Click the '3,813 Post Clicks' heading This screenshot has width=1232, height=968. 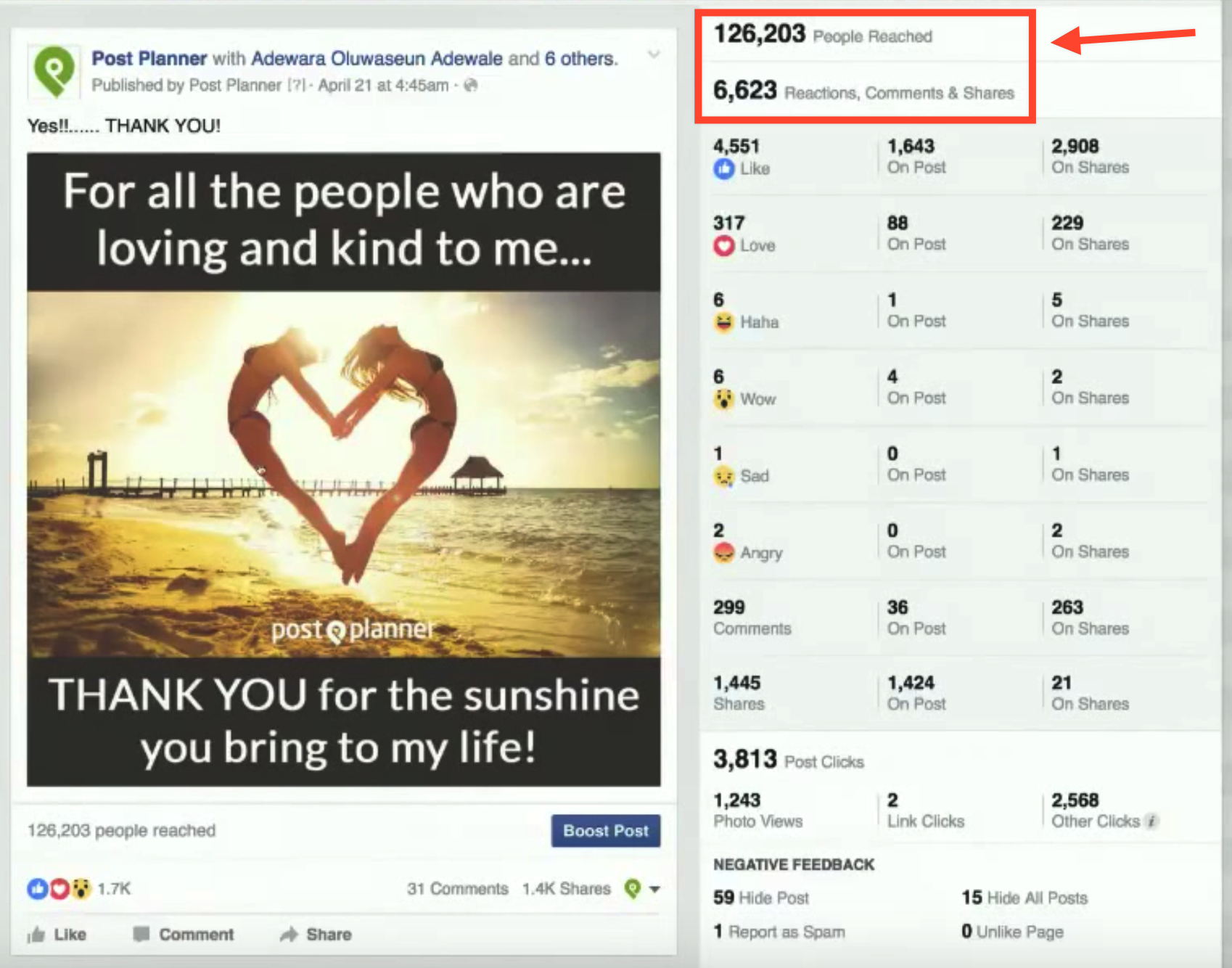click(x=789, y=760)
